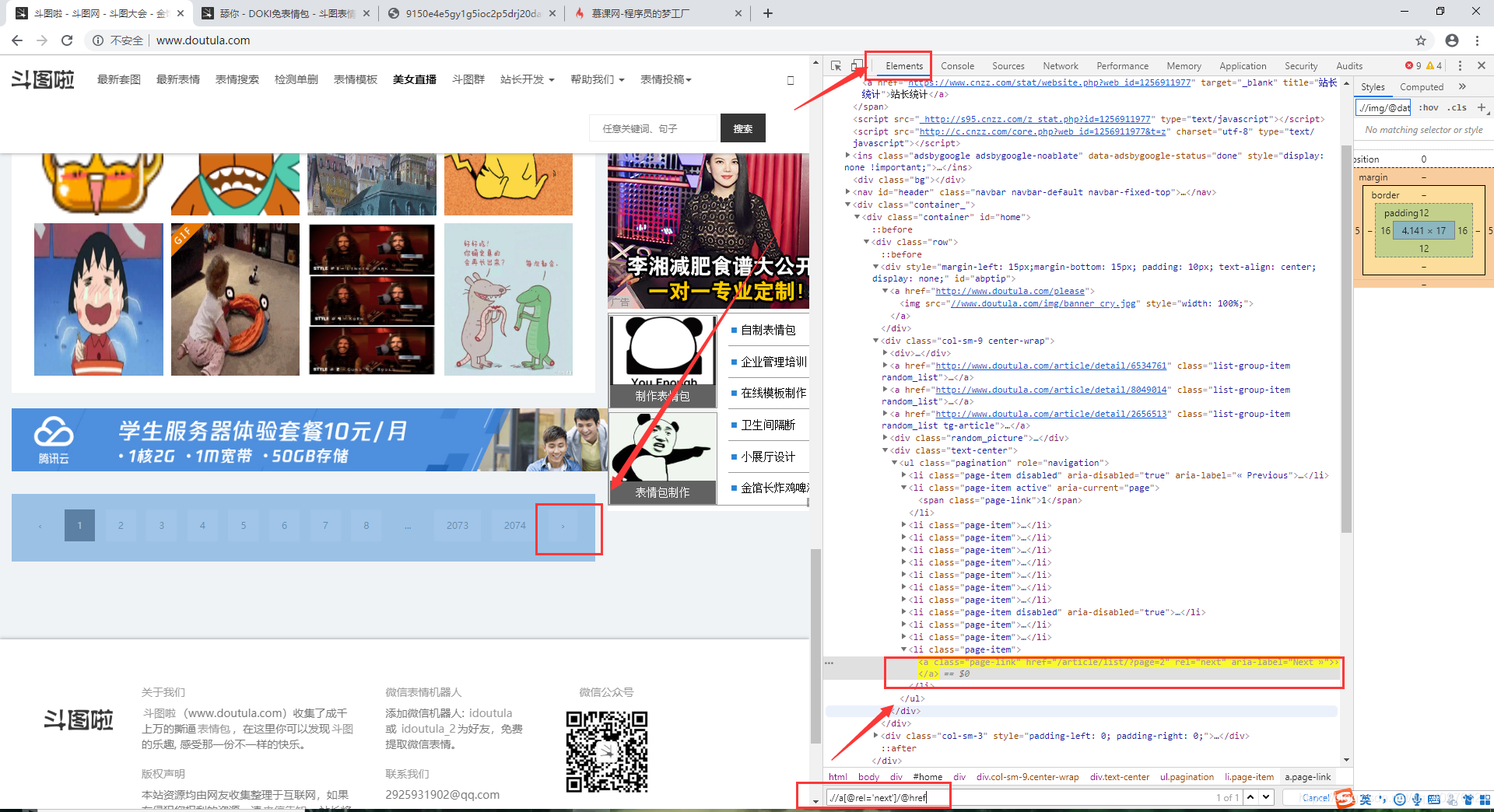Open a new browser tab

[x=768, y=13]
